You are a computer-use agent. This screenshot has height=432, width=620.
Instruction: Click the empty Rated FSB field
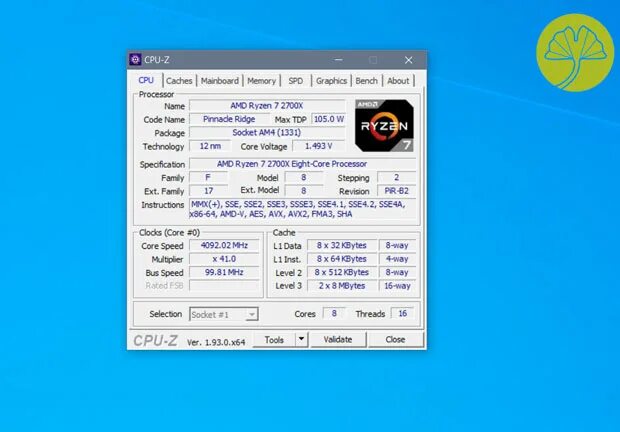[x=224, y=285]
